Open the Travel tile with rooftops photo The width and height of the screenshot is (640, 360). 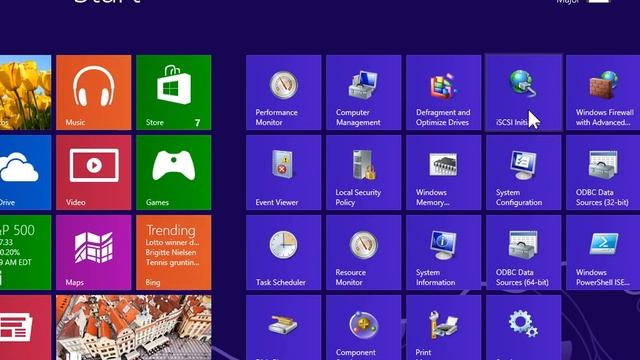[x=133, y=328]
